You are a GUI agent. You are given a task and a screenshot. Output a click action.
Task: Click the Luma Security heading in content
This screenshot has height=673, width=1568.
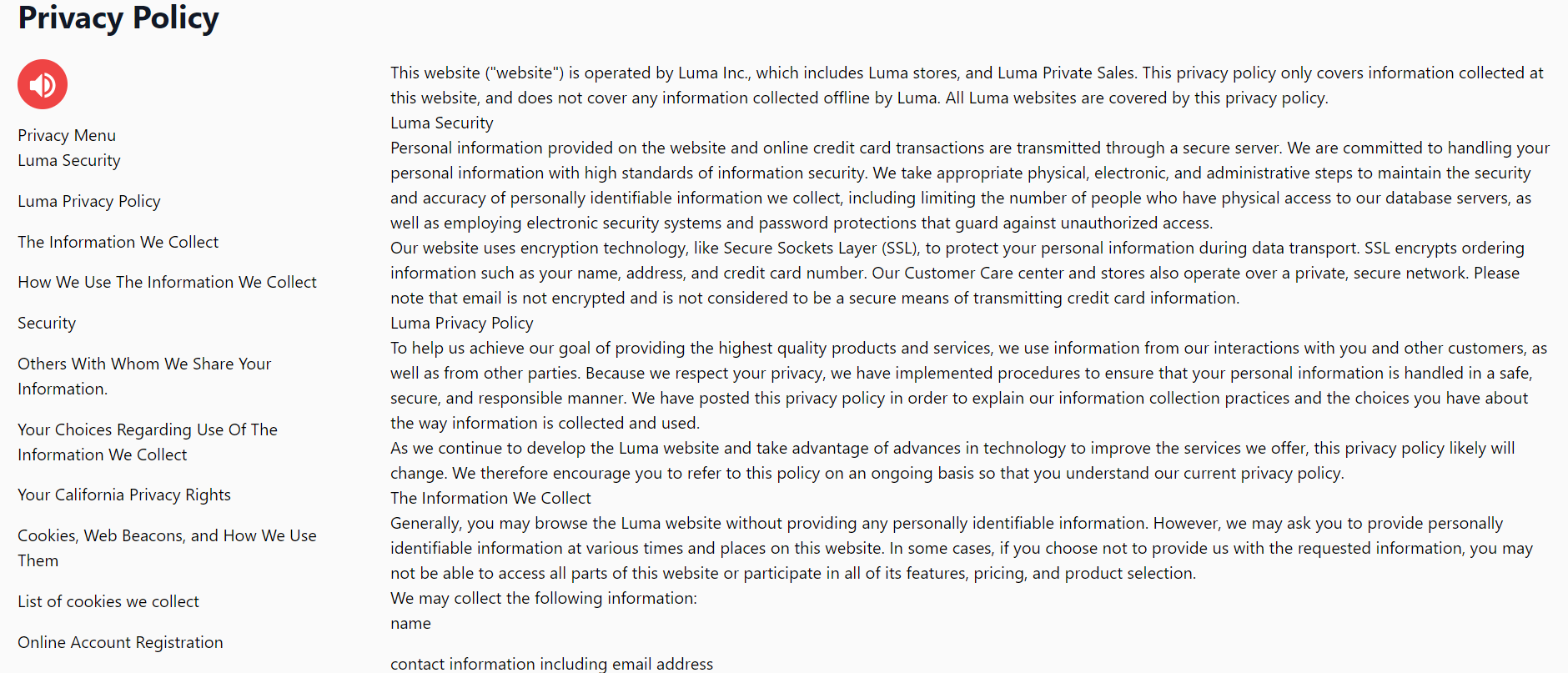[441, 123]
